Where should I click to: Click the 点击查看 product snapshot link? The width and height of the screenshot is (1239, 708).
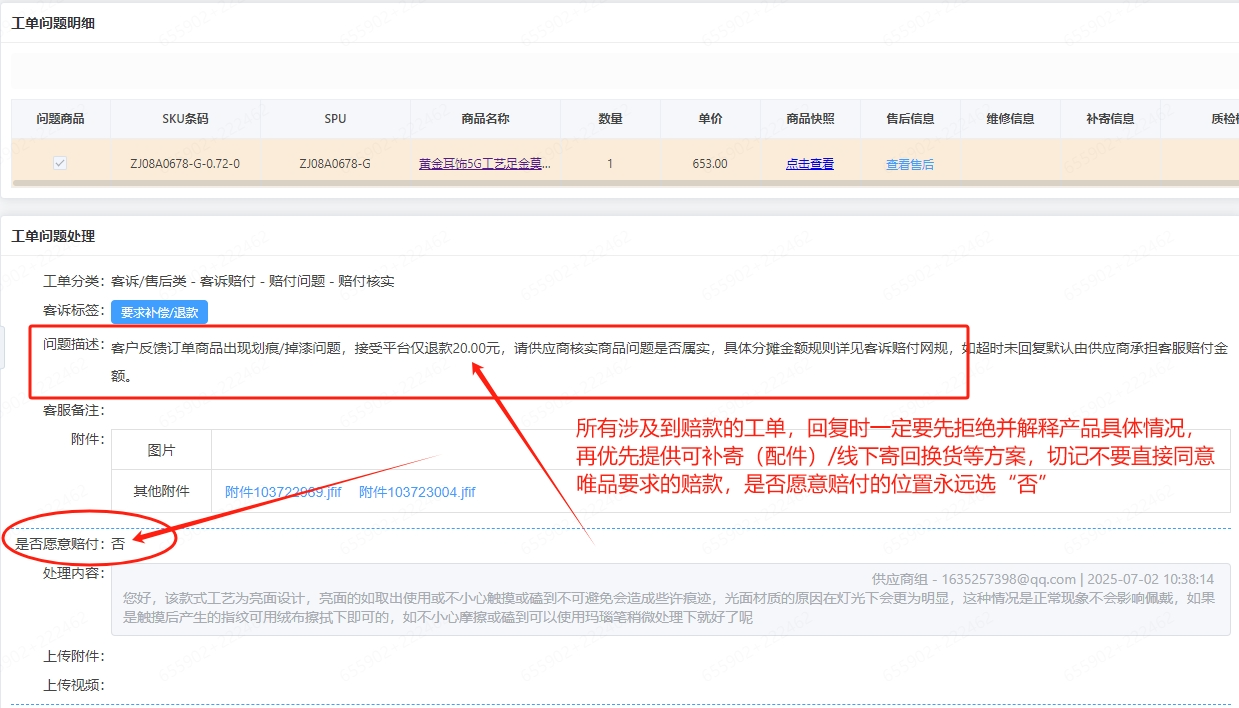pyautogui.click(x=810, y=164)
